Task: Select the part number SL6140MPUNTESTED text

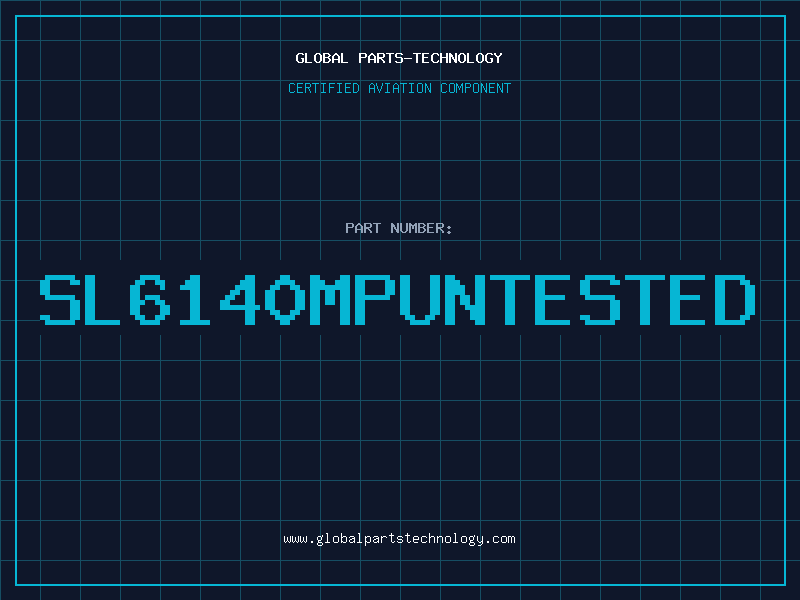Action: 397,300
